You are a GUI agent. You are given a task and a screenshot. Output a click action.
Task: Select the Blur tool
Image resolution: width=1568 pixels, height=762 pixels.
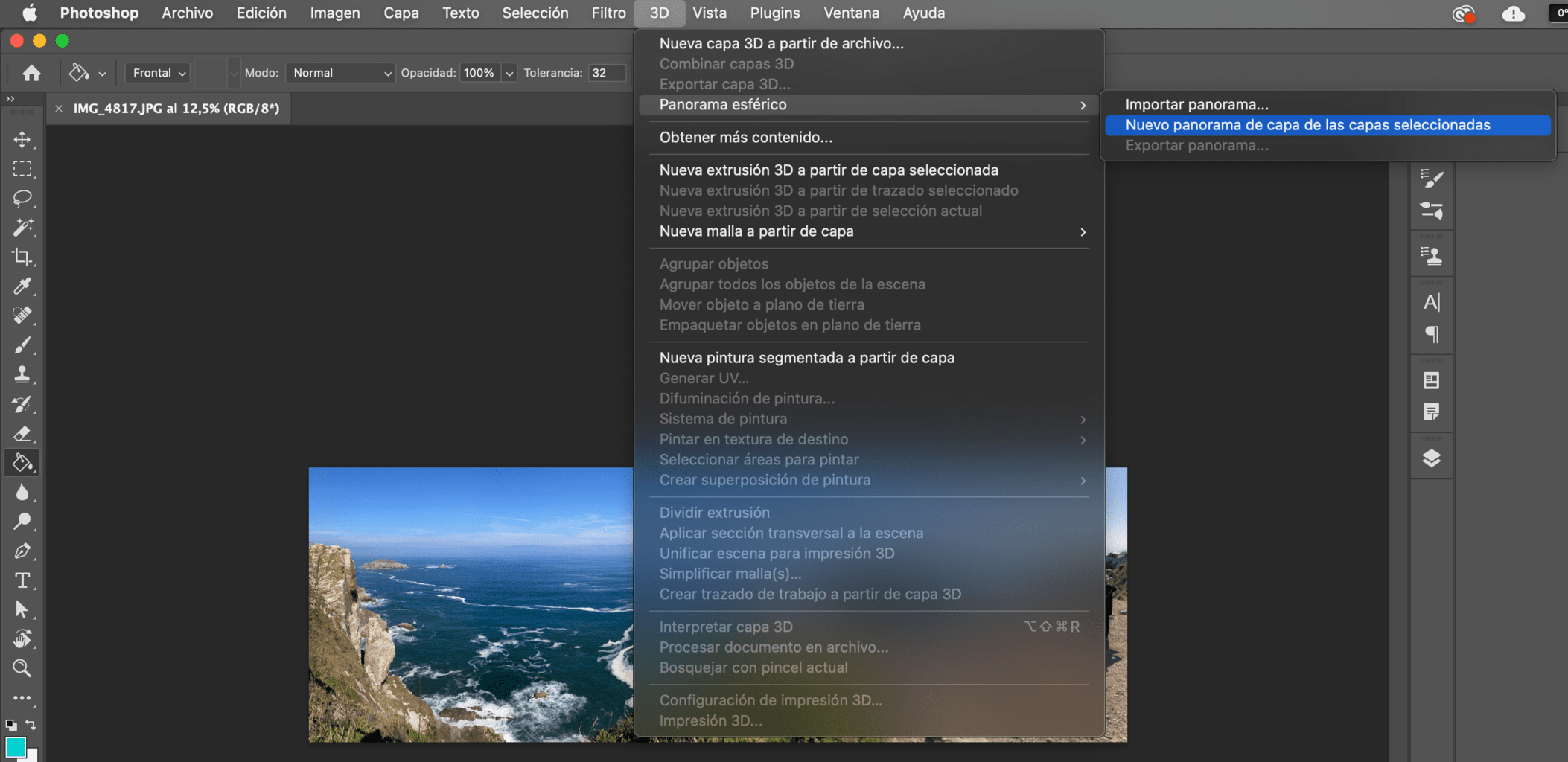[22, 492]
